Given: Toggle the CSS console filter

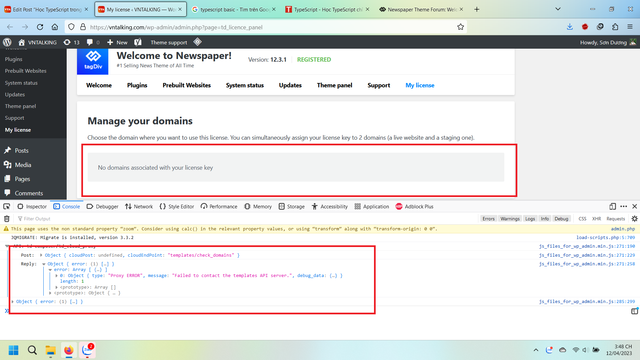Looking at the screenshot, I should (x=582, y=219).
